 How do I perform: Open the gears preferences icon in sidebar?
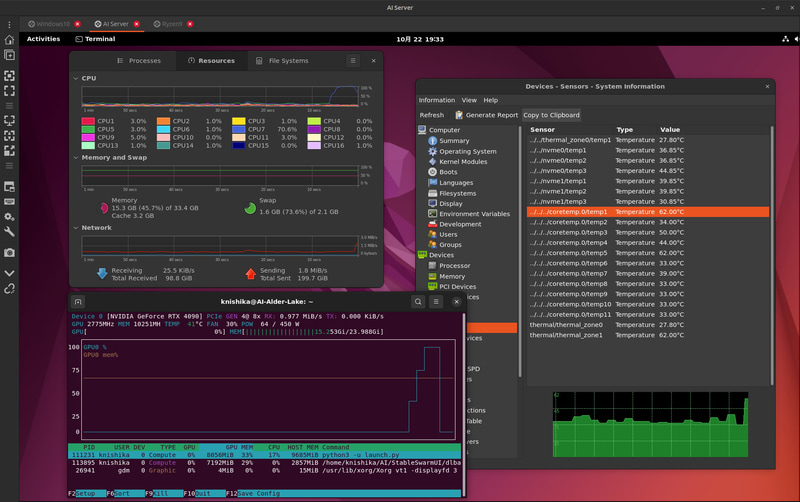(x=9, y=217)
